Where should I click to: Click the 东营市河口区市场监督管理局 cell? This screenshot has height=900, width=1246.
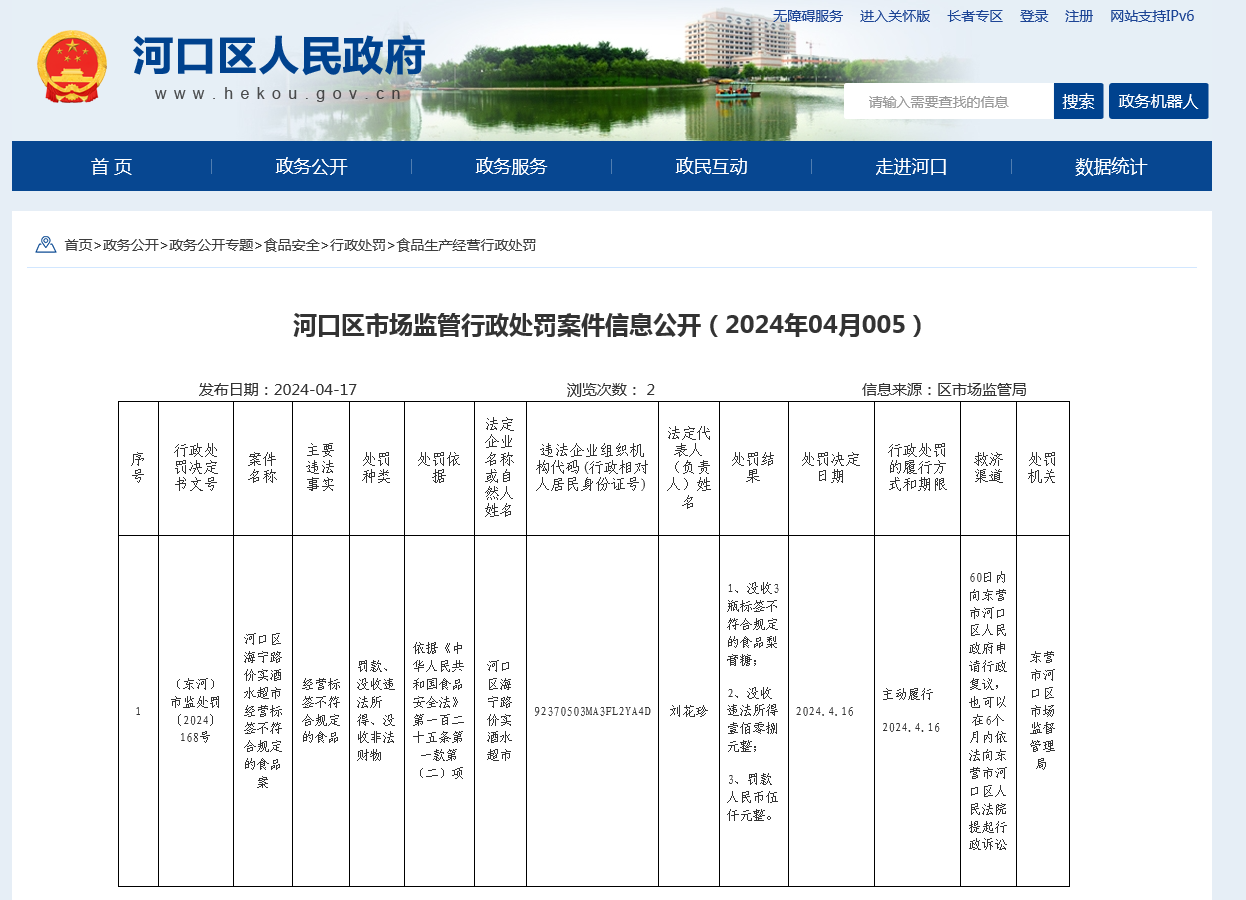click(1043, 711)
